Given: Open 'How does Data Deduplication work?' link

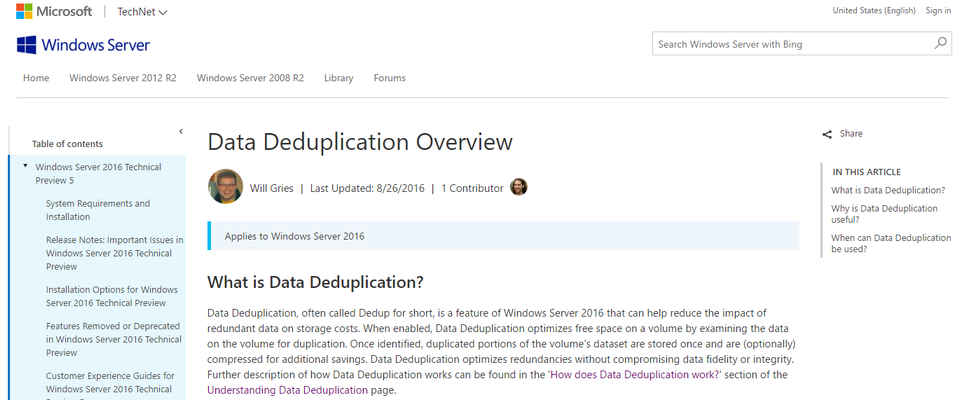Looking at the screenshot, I should pos(635,375).
